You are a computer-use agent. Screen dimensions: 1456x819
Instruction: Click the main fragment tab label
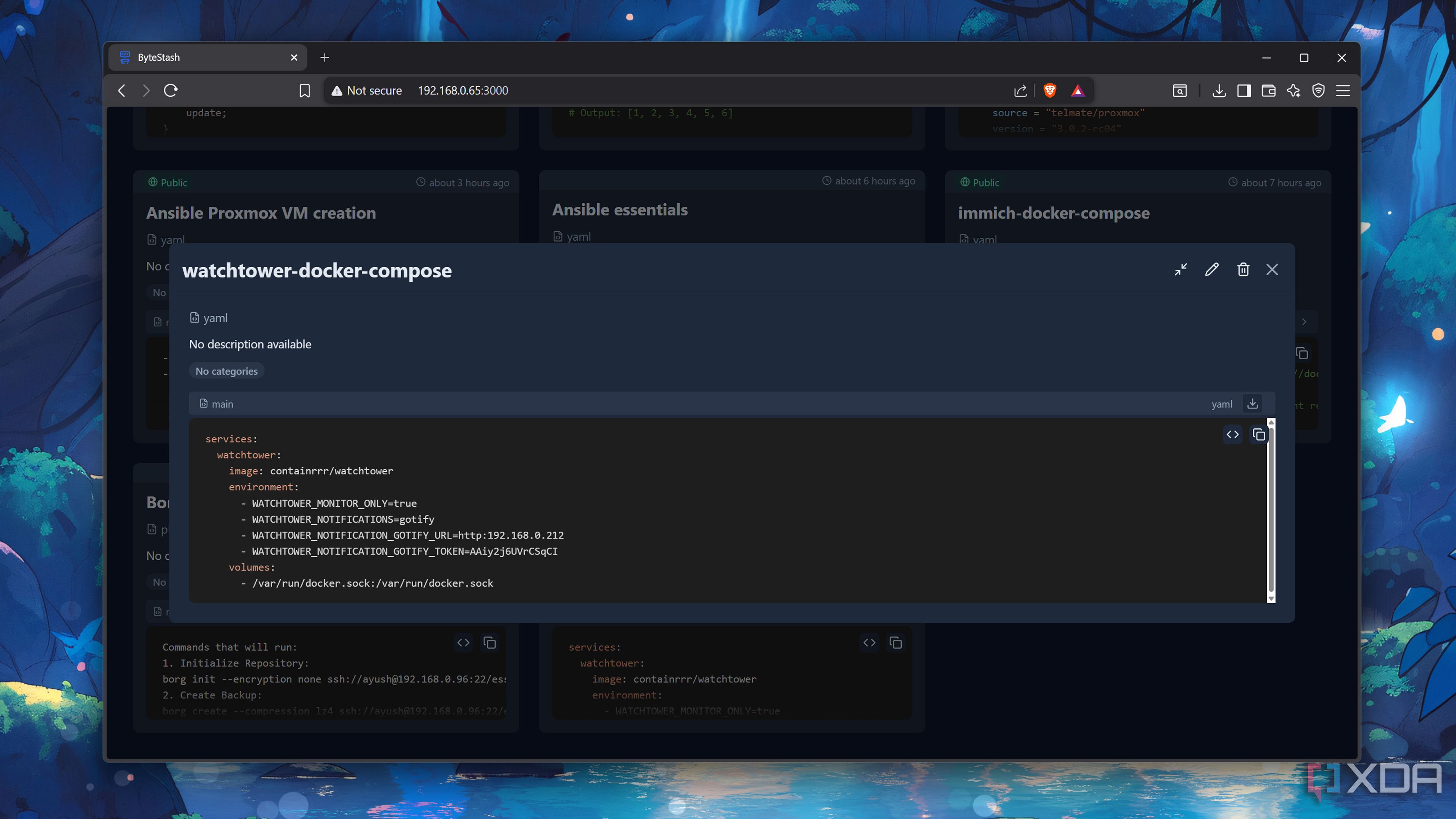217,403
